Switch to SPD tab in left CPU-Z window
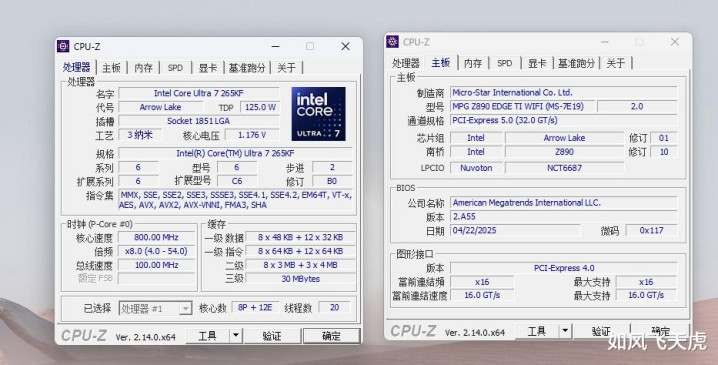This screenshot has width=718, height=365. [175, 68]
